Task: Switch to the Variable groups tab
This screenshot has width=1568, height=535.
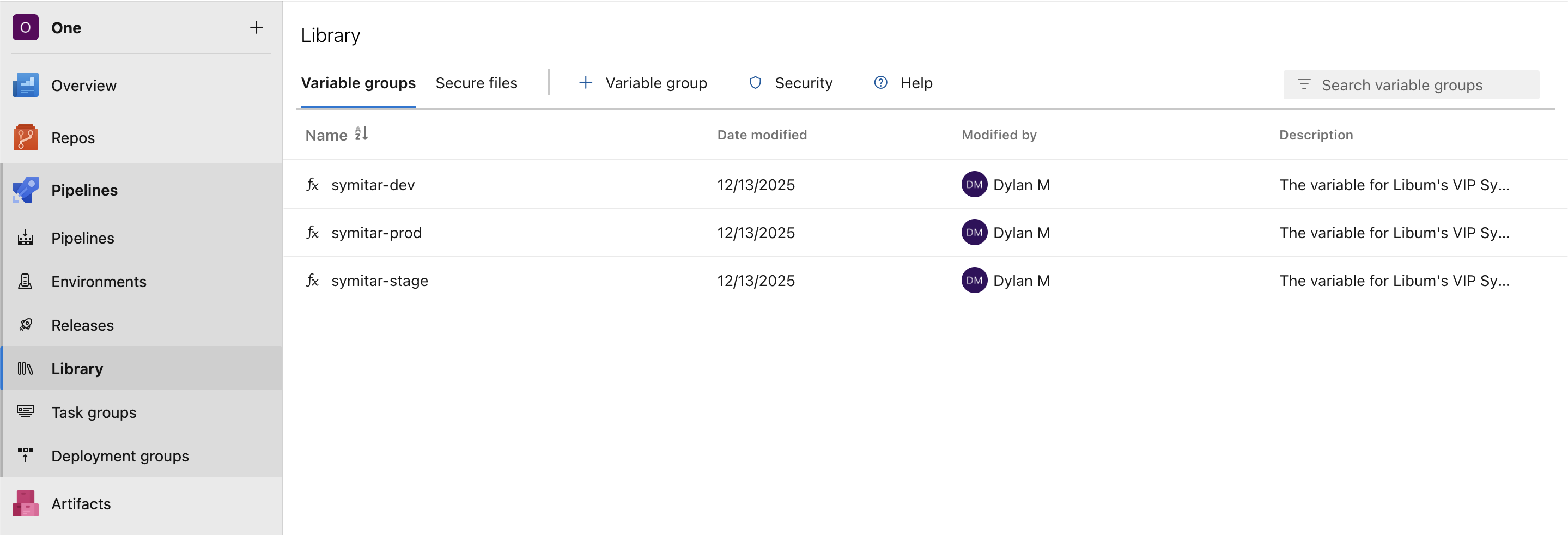Action: pyautogui.click(x=358, y=83)
